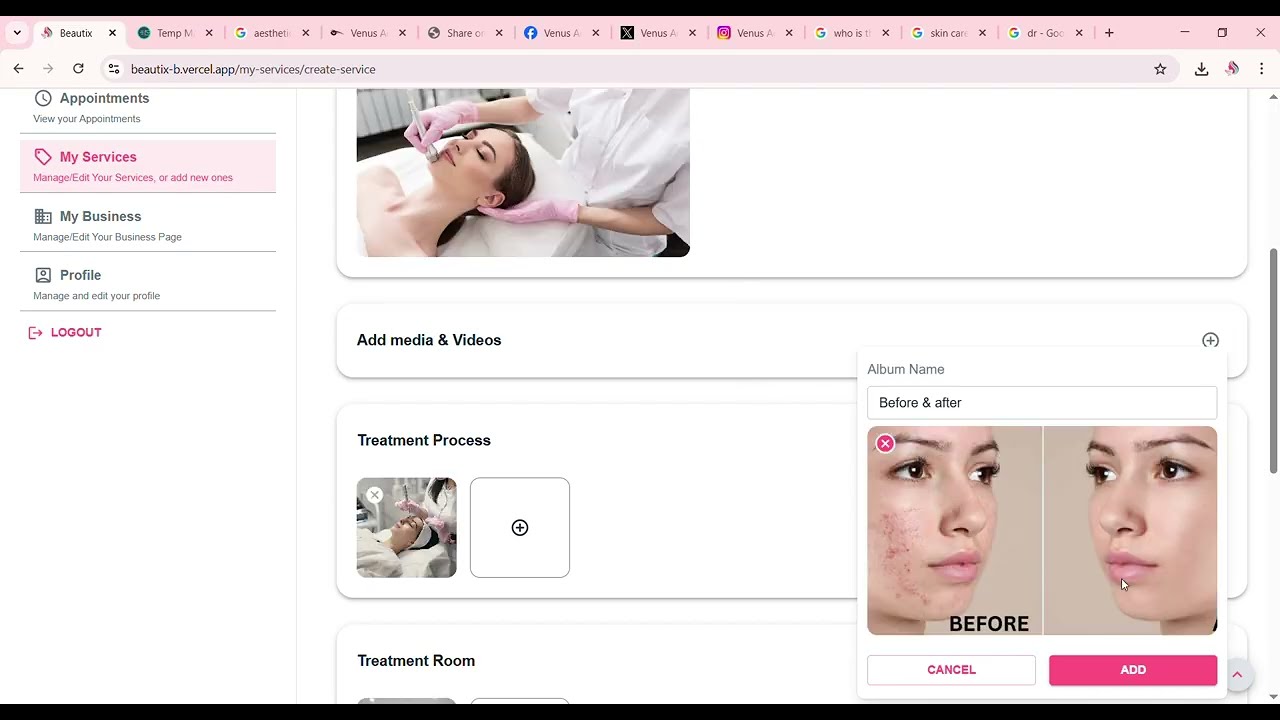This screenshot has width=1280, height=720.
Task: Close the Beautix tab
Action: click(x=112, y=33)
